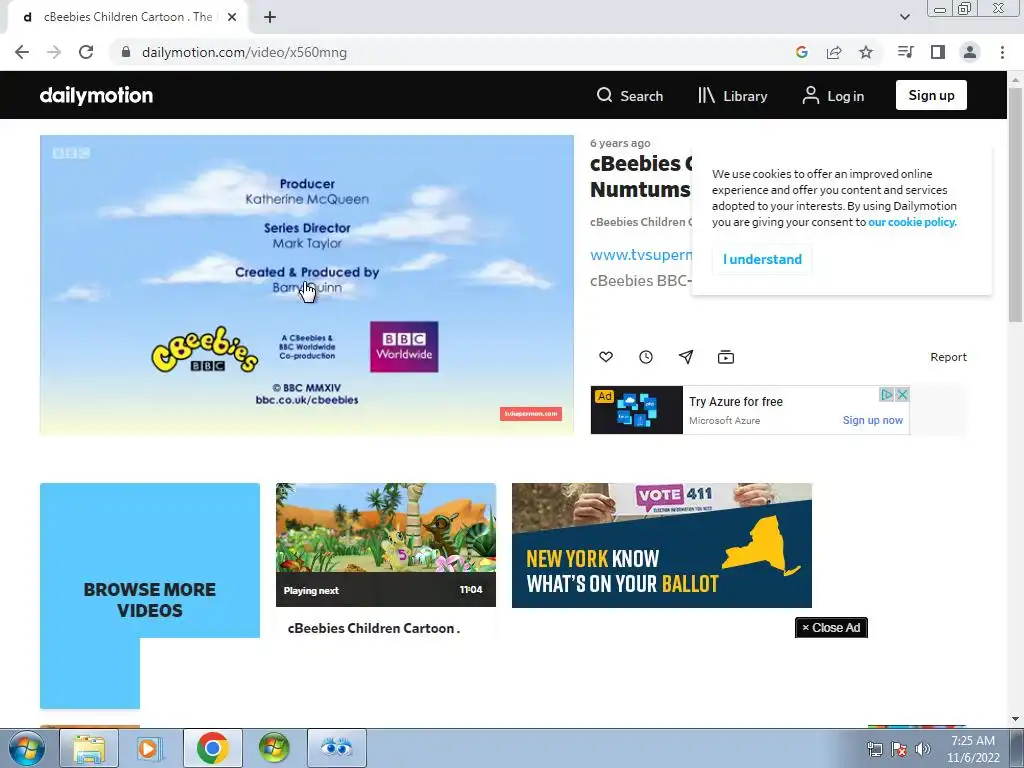Click the Chrome taskbar icon
Image resolution: width=1024 pixels, height=768 pixels.
click(x=212, y=748)
